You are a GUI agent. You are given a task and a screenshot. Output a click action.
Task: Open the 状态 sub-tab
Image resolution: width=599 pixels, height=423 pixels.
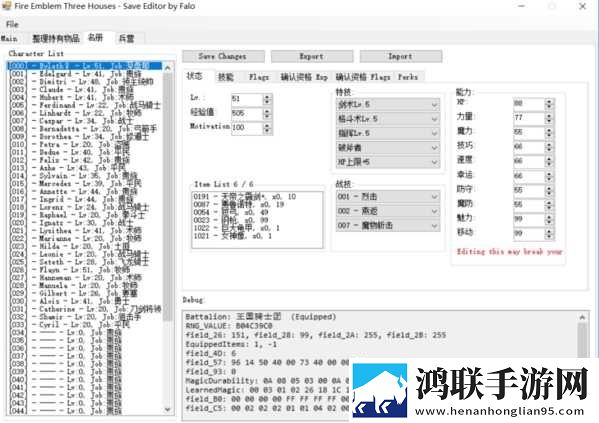click(195, 76)
